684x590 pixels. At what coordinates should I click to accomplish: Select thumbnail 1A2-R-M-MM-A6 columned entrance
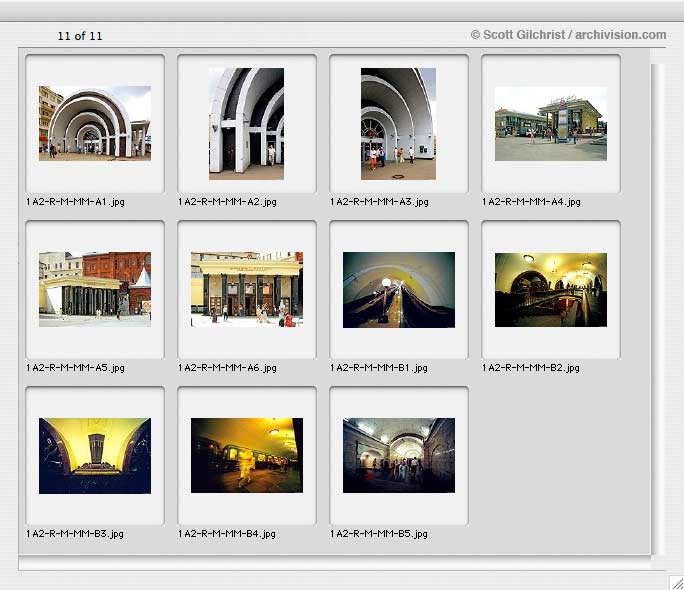click(x=247, y=289)
